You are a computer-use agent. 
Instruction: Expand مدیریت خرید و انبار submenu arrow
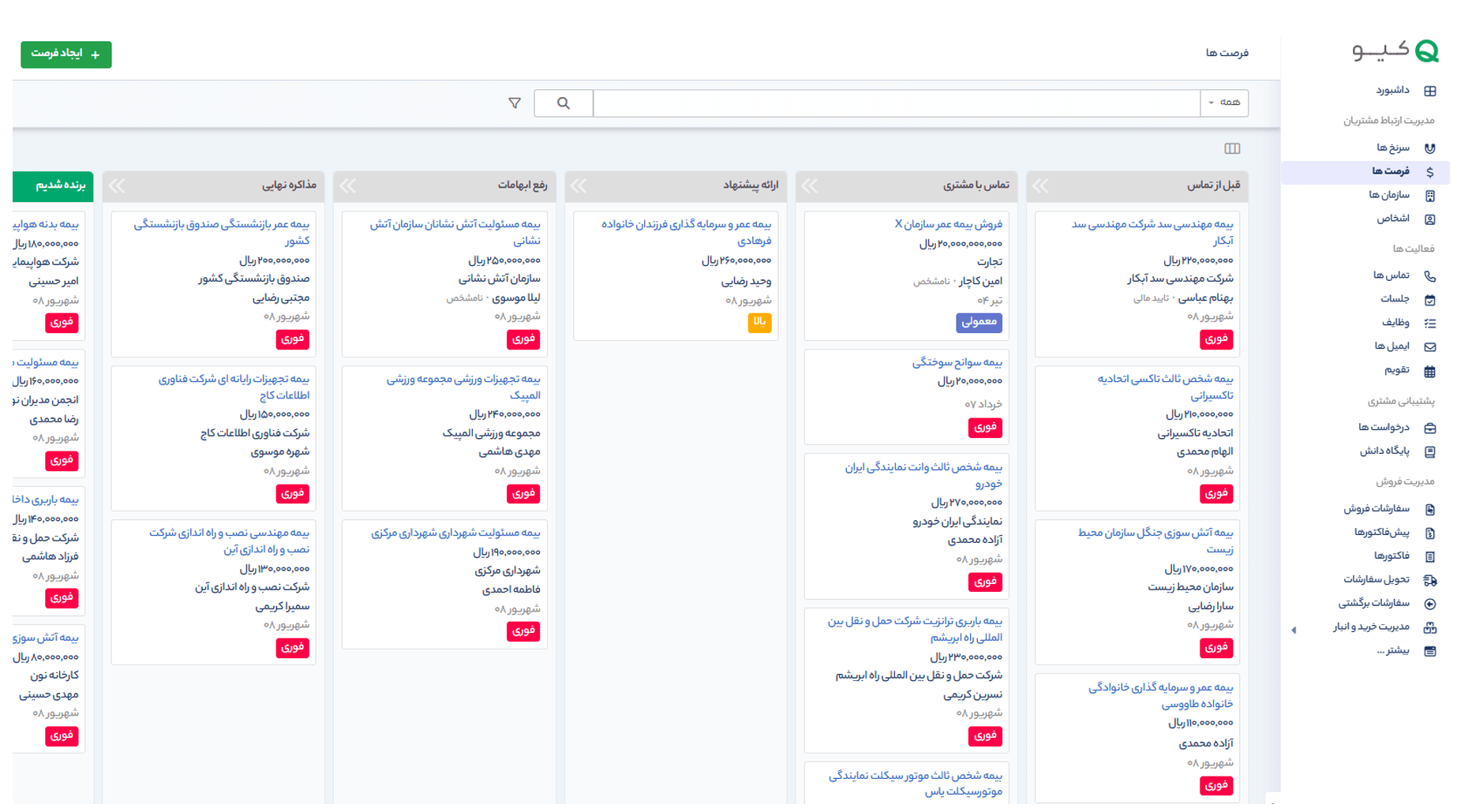click(x=1294, y=630)
